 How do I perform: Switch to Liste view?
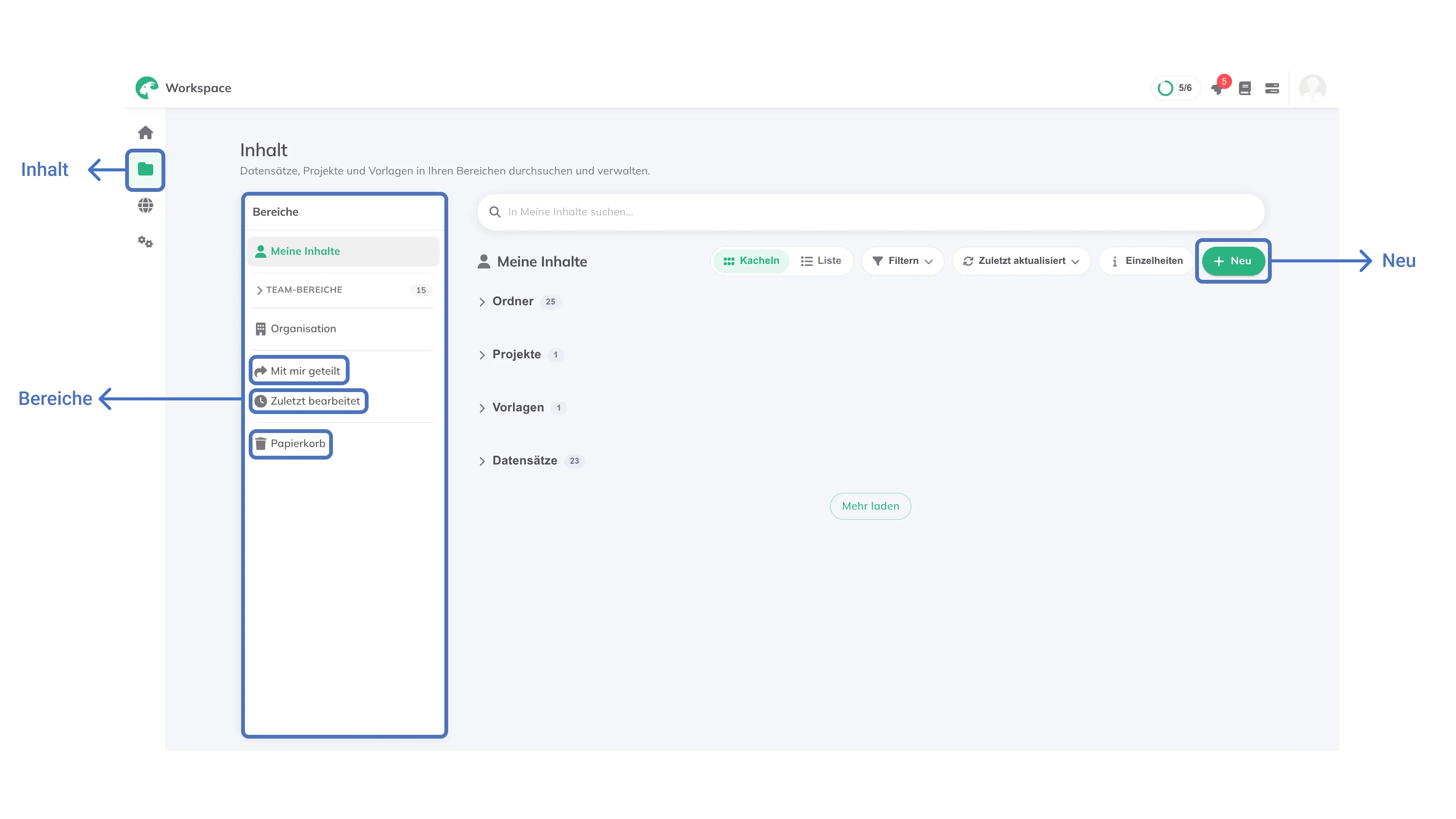pyautogui.click(x=821, y=261)
